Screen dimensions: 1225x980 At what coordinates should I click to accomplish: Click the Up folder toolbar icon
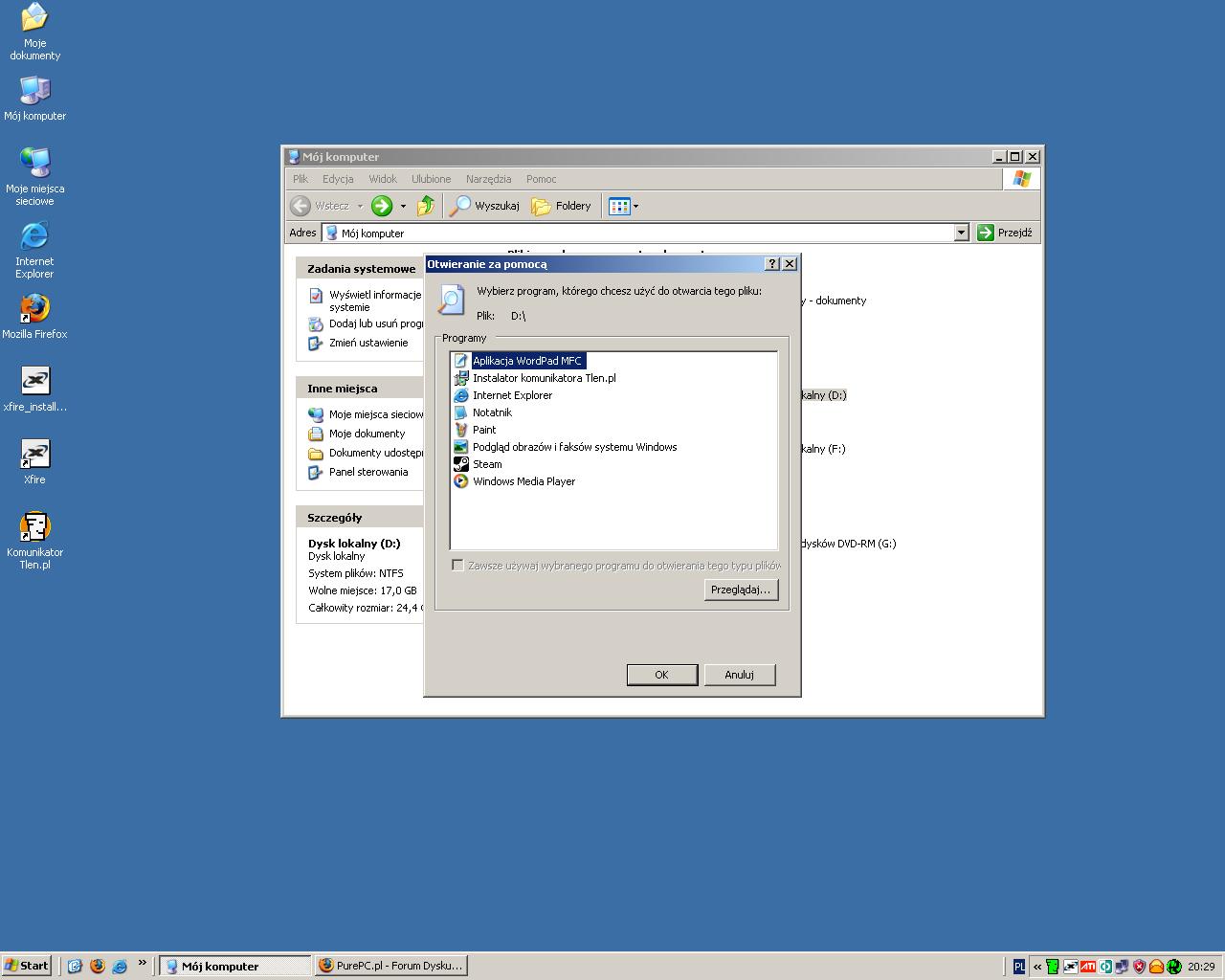click(x=426, y=206)
